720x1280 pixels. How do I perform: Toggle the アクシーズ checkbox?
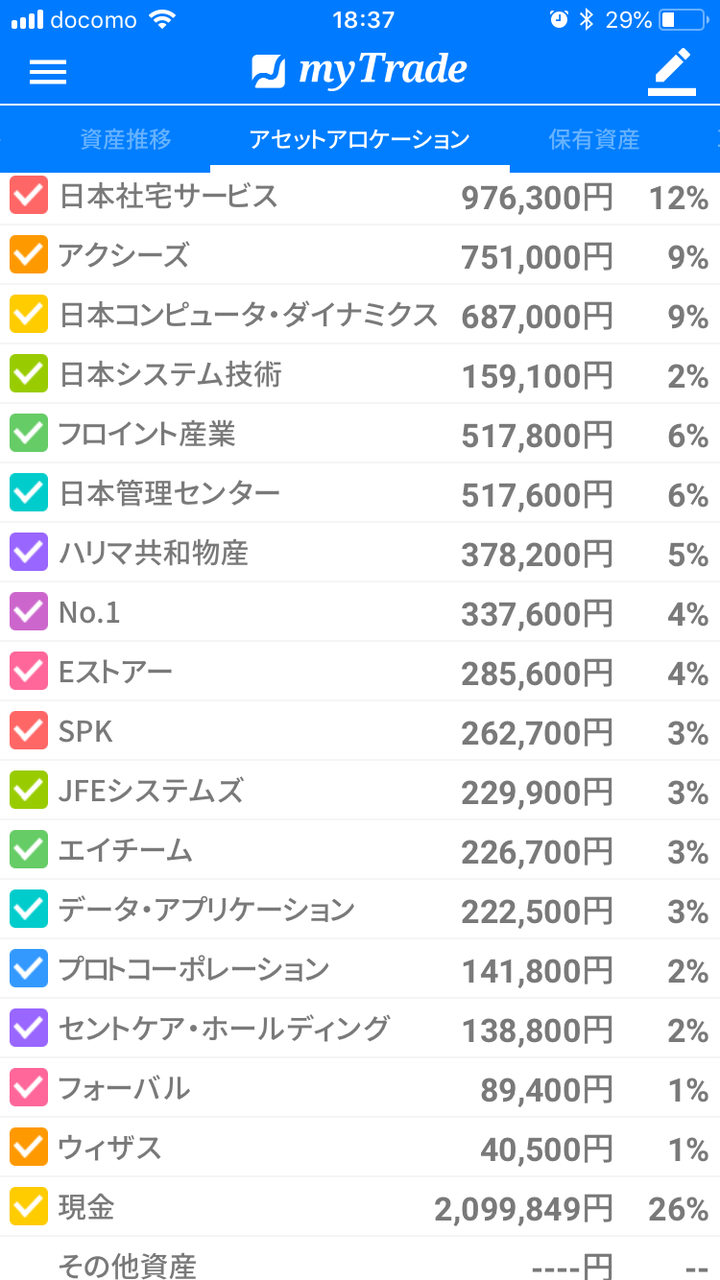coord(29,255)
